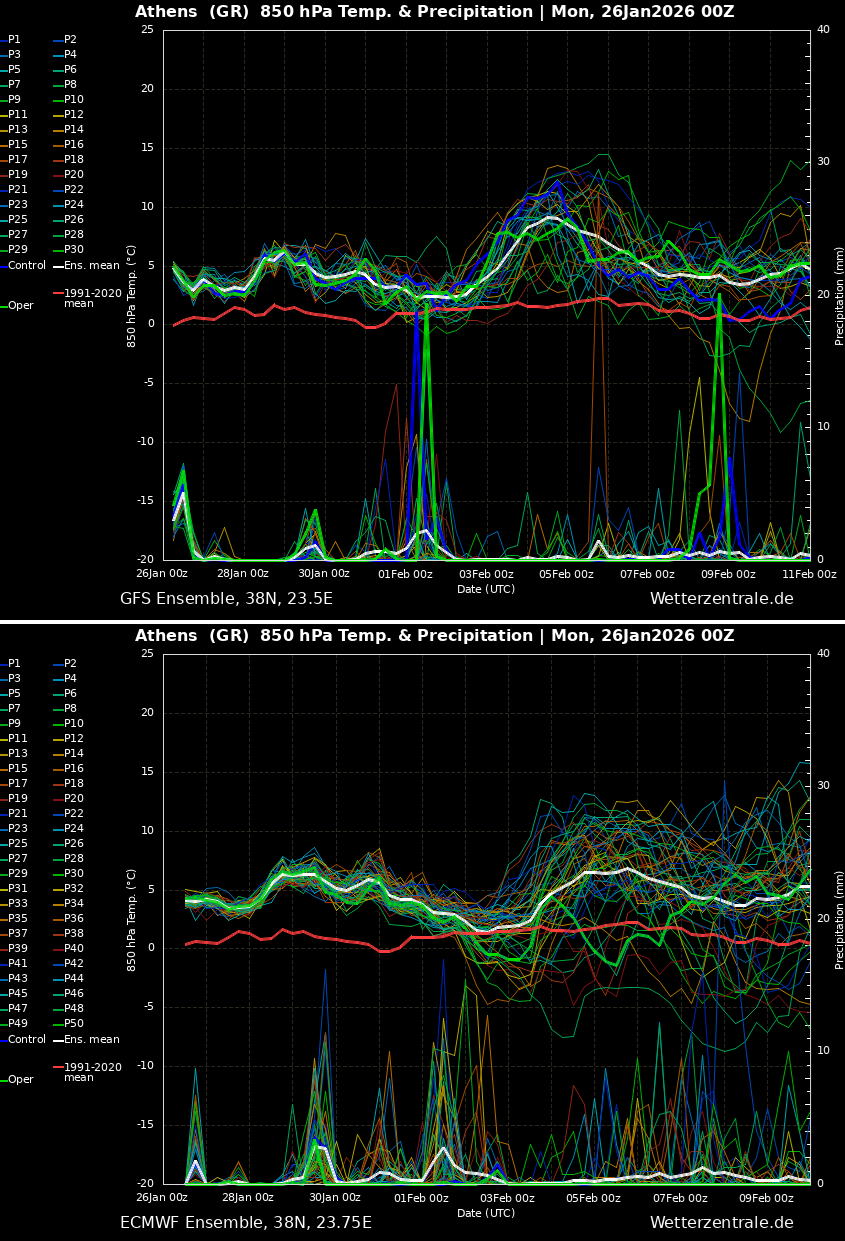Click the Oper color line in the GFS legend
The image size is (845, 1241).
(4, 306)
